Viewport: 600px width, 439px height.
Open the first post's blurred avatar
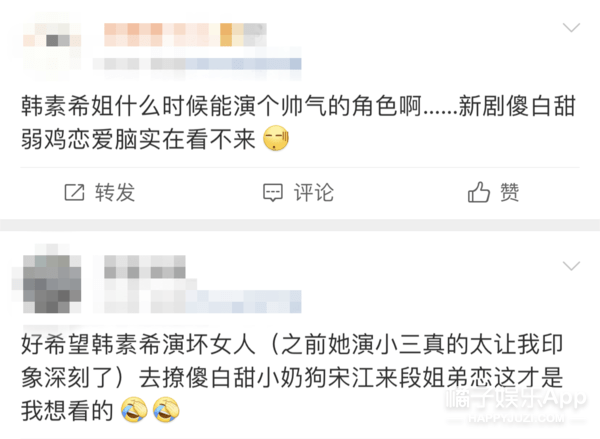(x=52, y=46)
